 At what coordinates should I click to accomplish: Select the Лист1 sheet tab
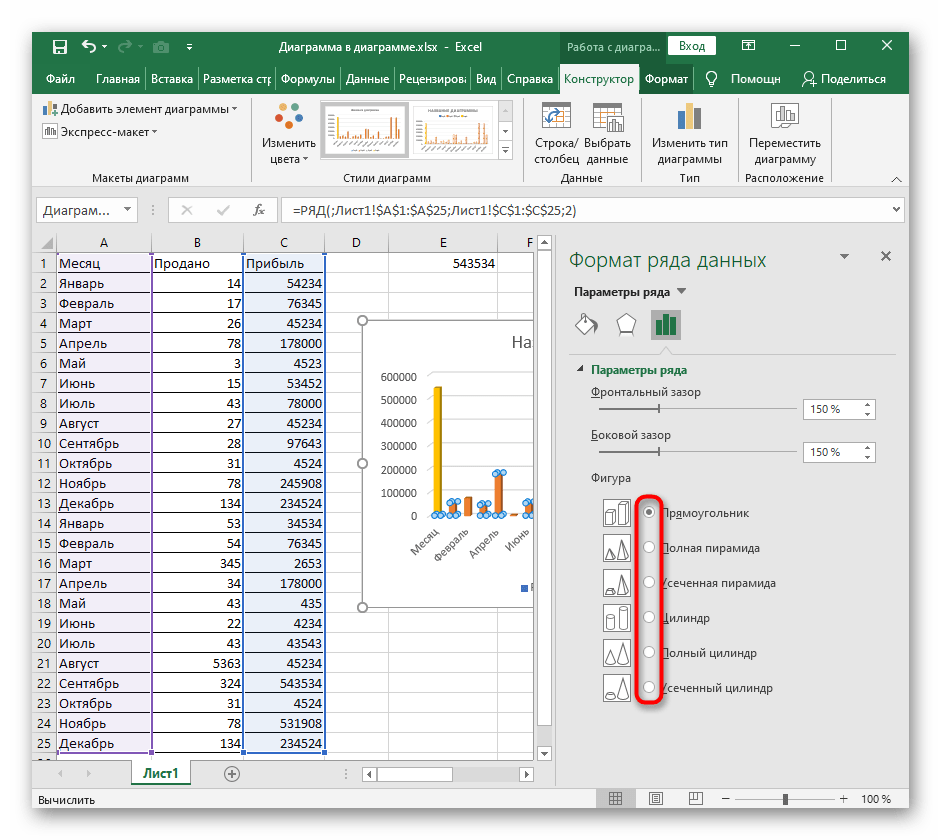coord(160,773)
